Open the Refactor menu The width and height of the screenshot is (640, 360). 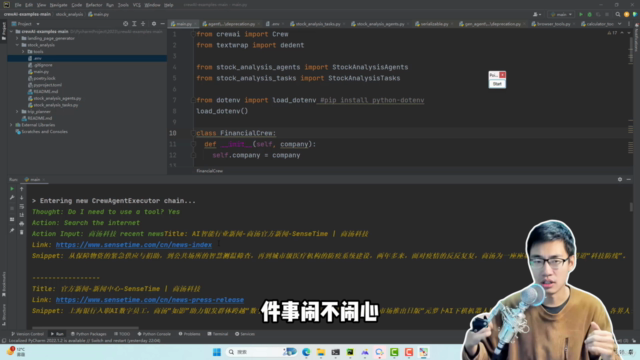(94, 5)
